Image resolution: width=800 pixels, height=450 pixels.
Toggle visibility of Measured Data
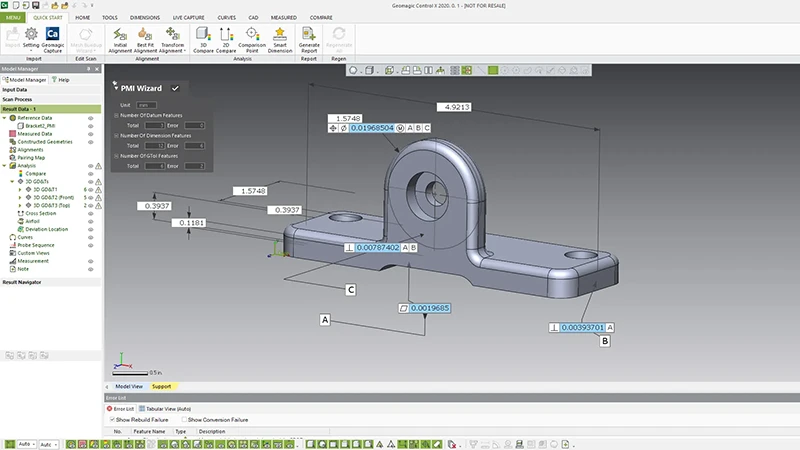[x=90, y=133]
